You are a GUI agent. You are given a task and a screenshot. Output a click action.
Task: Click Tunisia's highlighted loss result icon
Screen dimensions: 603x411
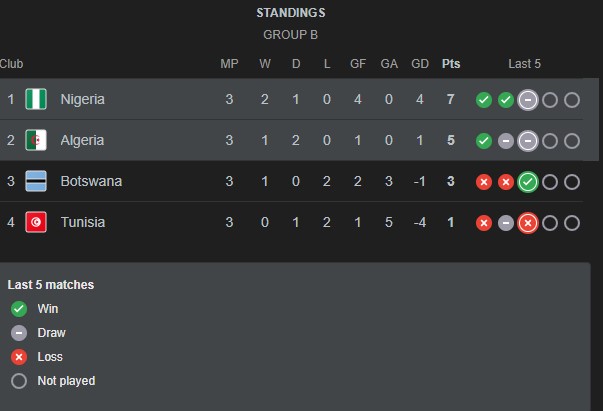pos(528,222)
